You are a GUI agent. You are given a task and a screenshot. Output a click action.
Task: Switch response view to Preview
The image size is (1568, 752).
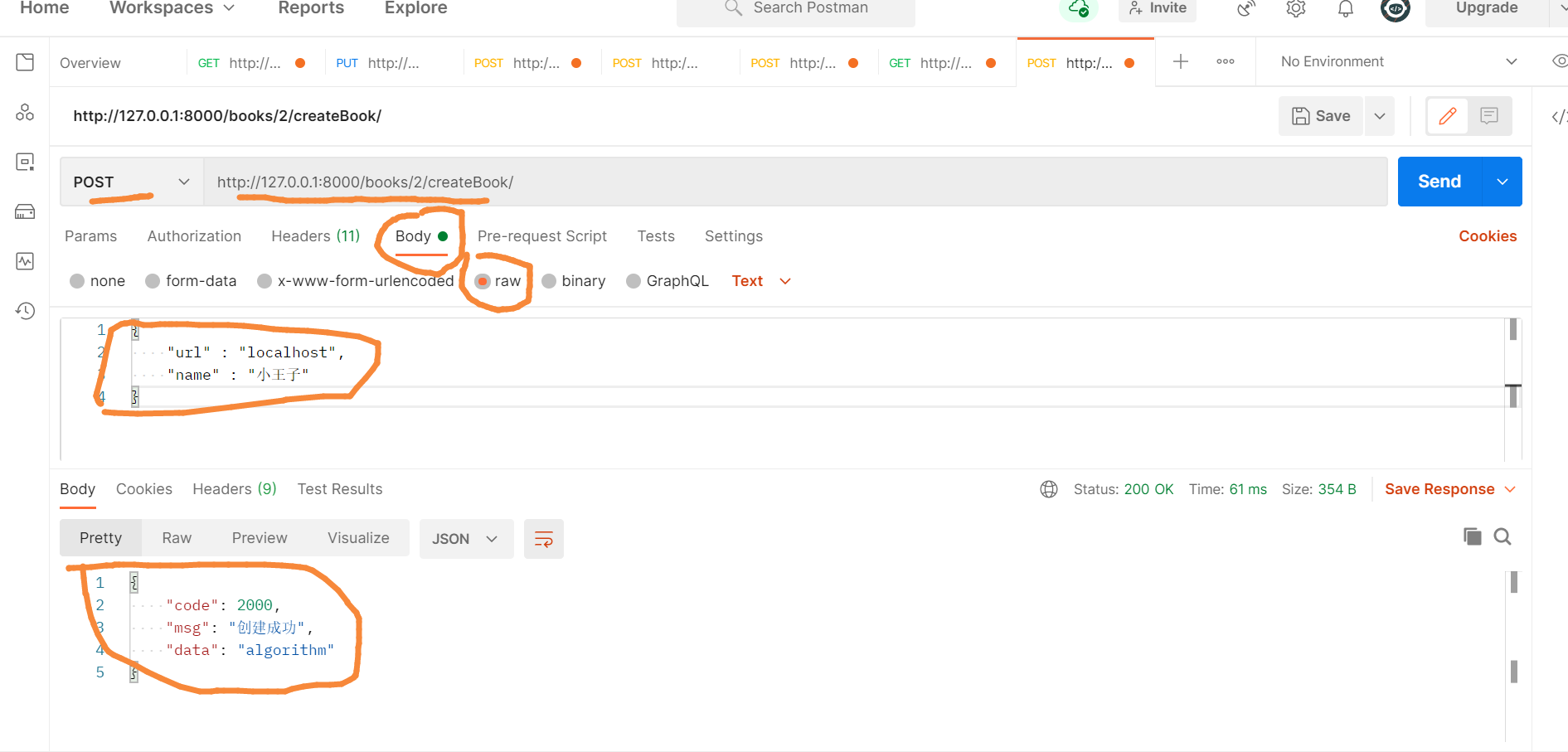(x=260, y=538)
